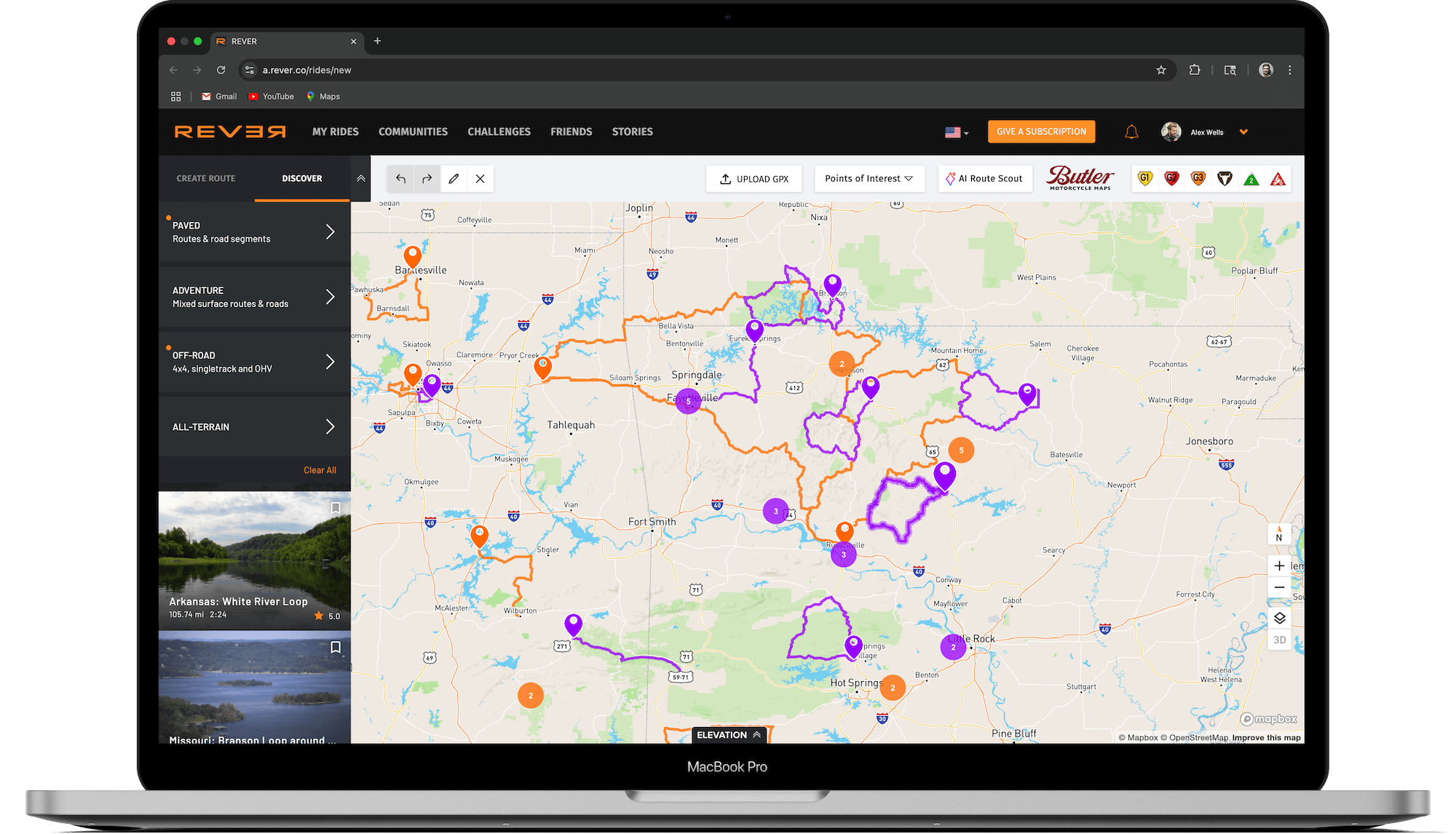
Task: Open the notifications bell
Action: tap(1131, 132)
